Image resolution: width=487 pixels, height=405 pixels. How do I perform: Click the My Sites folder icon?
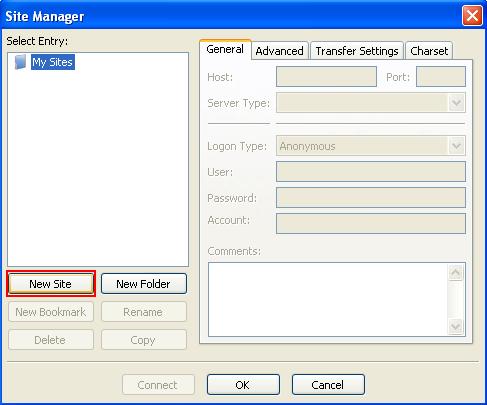click(x=21, y=62)
